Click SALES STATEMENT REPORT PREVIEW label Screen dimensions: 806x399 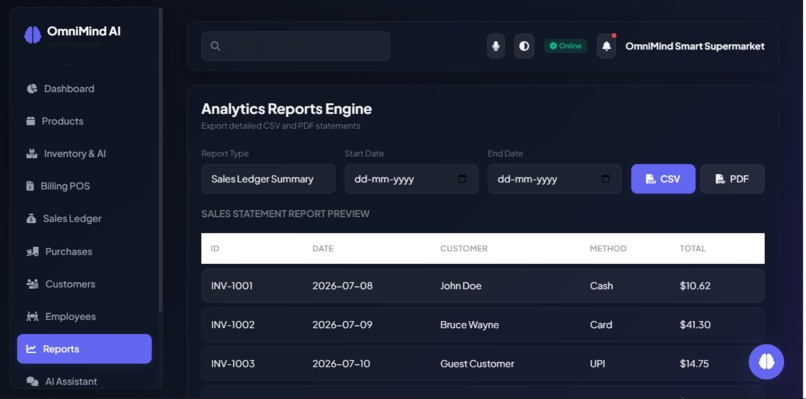285,213
